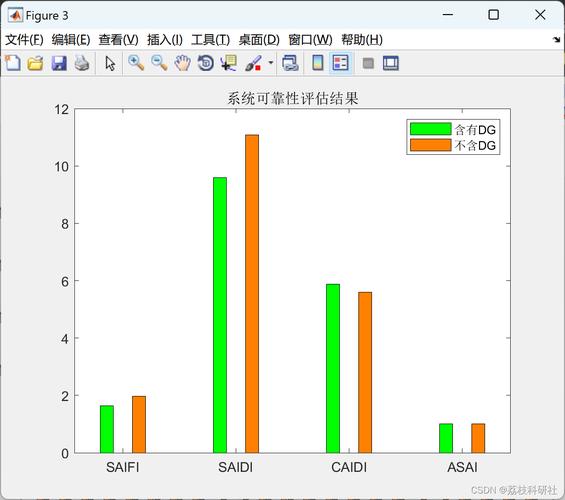Toggle the Insert Legend button
Screen dimensions: 565x500
[341, 63]
